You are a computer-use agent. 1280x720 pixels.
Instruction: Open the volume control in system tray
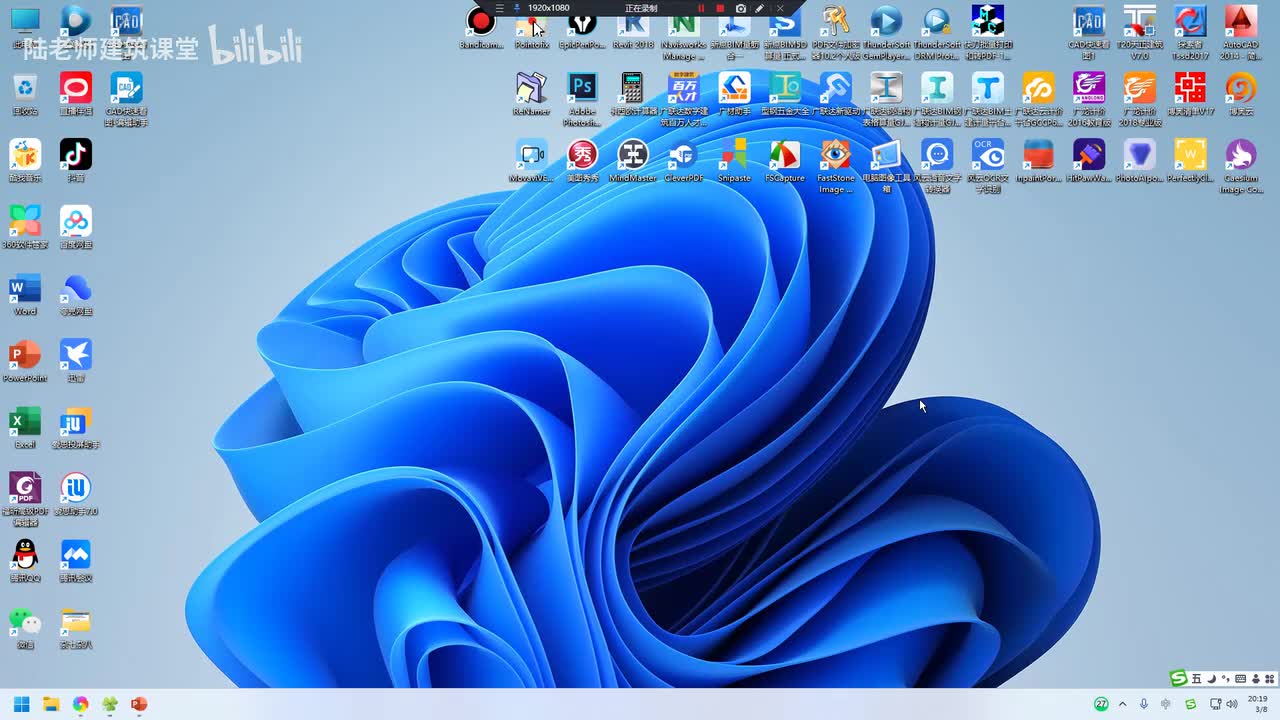coord(1232,704)
